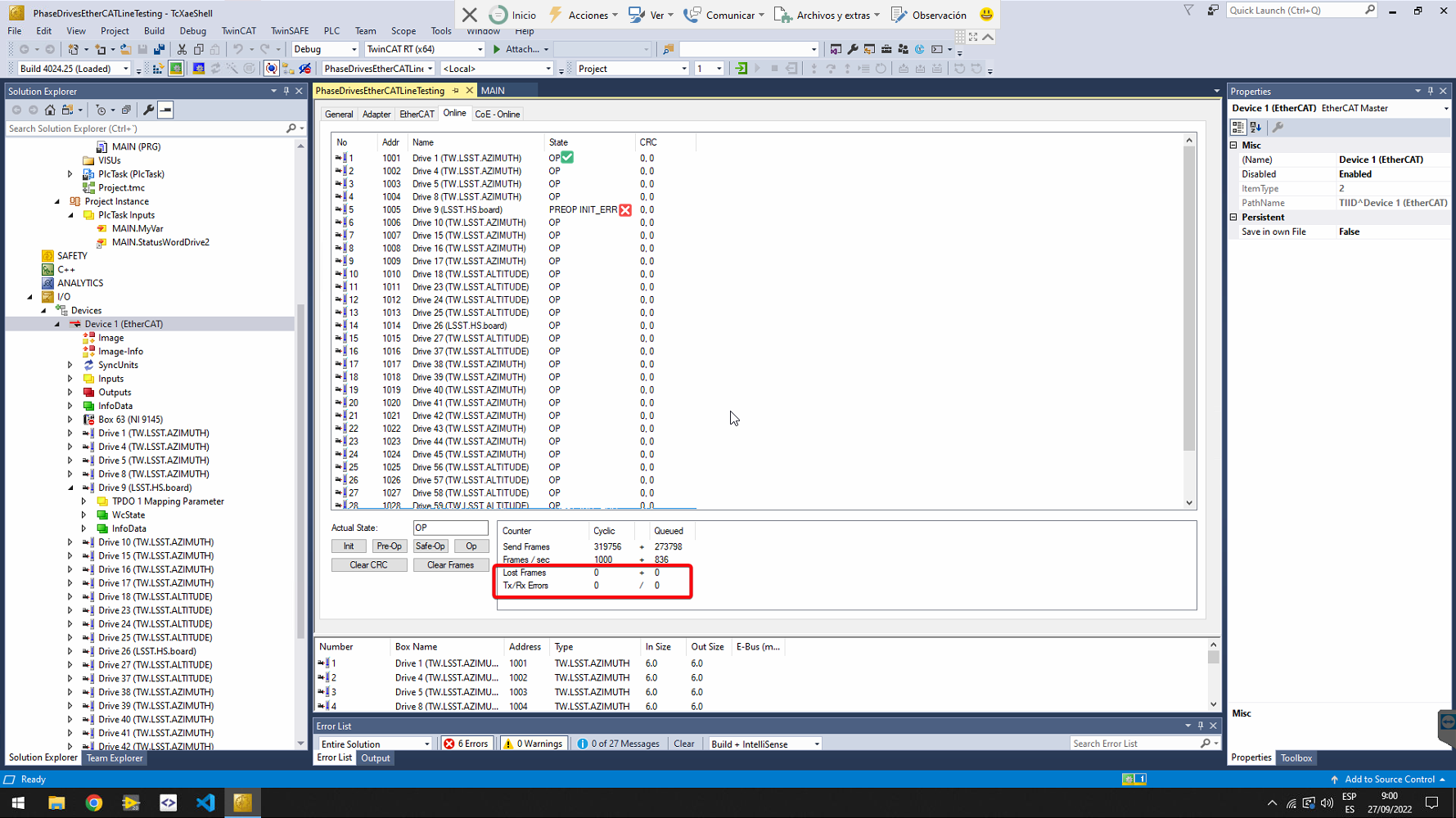The width and height of the screenshot is (1456, 818).
Task: Collapse the Misc section in Properties
Action: click(1234, 145)
